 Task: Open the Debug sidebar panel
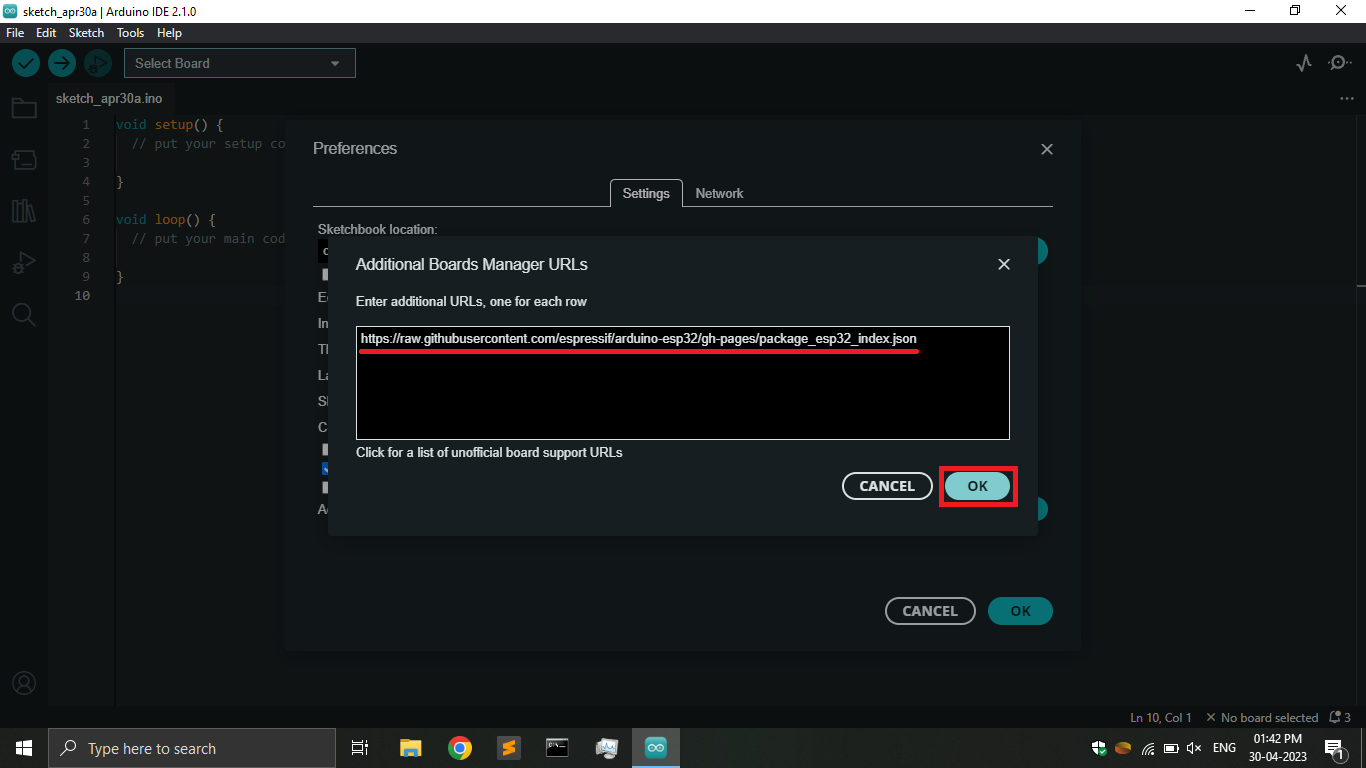(24, 262)
